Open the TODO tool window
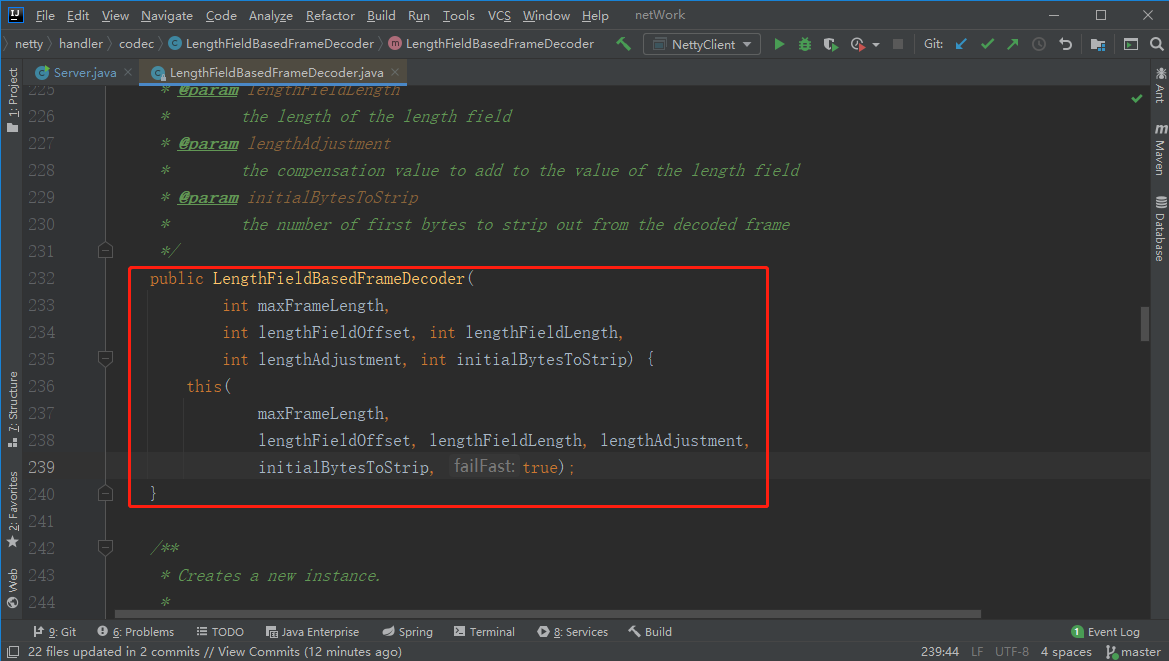Viewport: 1169px width, 661px height. point(220,632)
